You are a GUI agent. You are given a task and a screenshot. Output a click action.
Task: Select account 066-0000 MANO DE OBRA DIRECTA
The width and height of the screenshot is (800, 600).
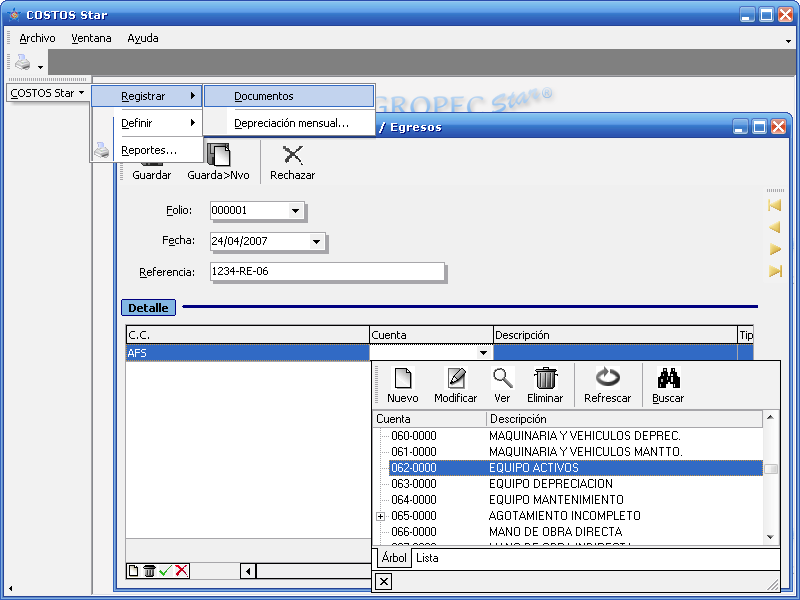click(x=576, y=532)
